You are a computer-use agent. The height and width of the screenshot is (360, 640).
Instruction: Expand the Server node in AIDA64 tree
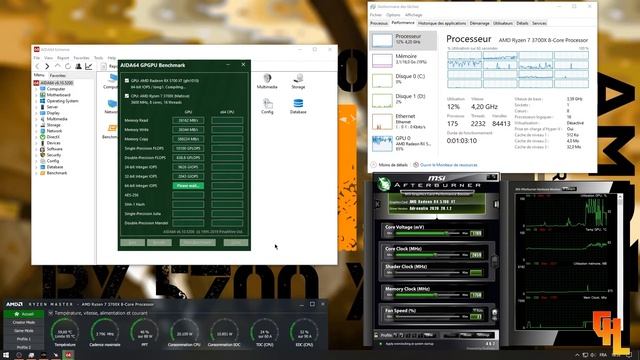pyautogui.click(x=36, y=107)
